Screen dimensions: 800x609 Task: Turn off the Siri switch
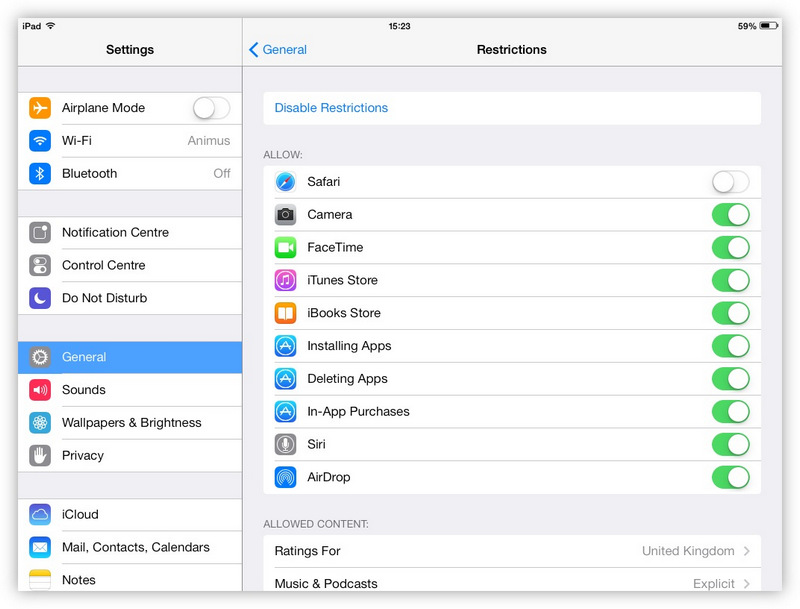pos(731,444)
